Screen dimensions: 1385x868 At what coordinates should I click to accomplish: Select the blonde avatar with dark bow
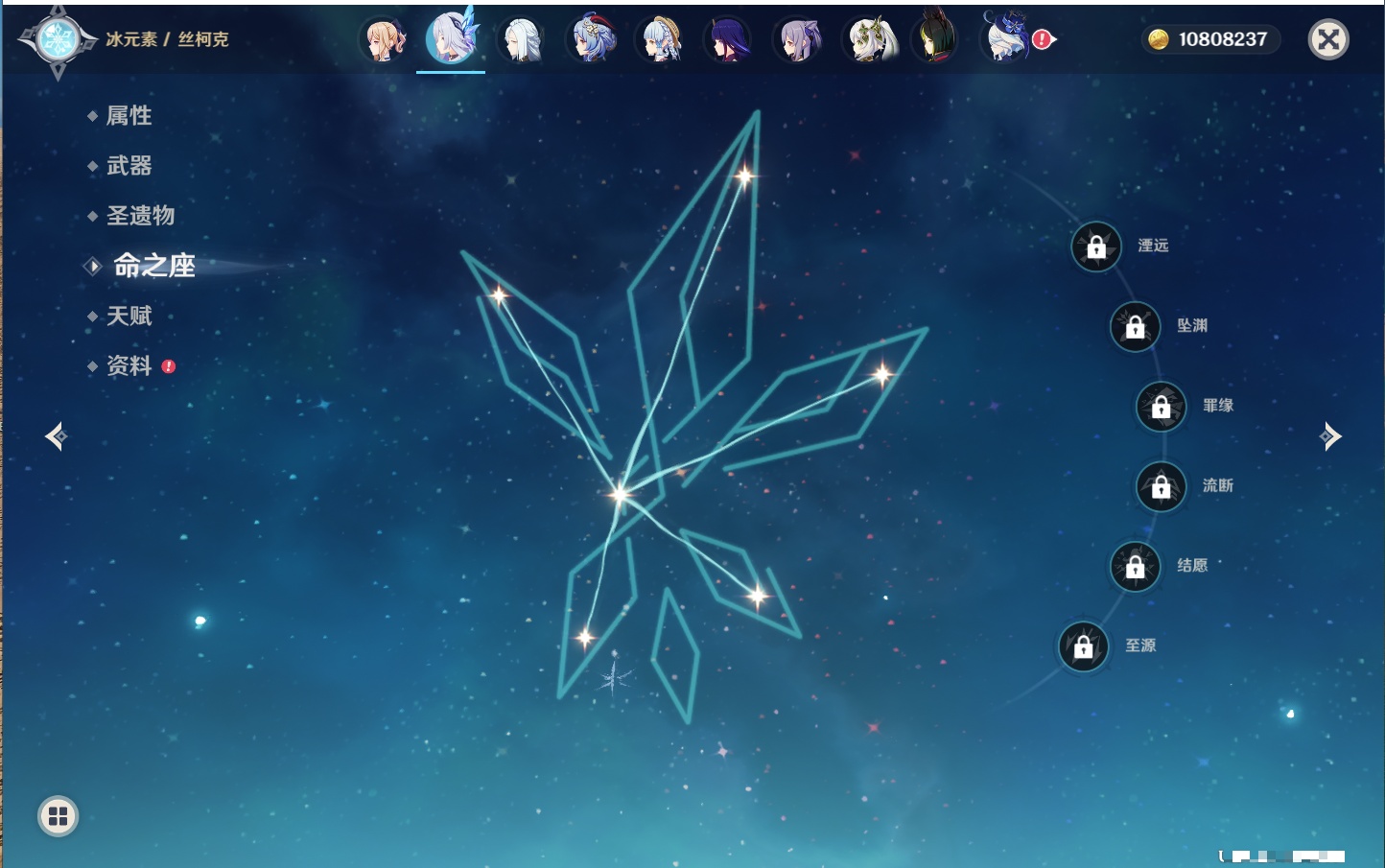[383, 39]
